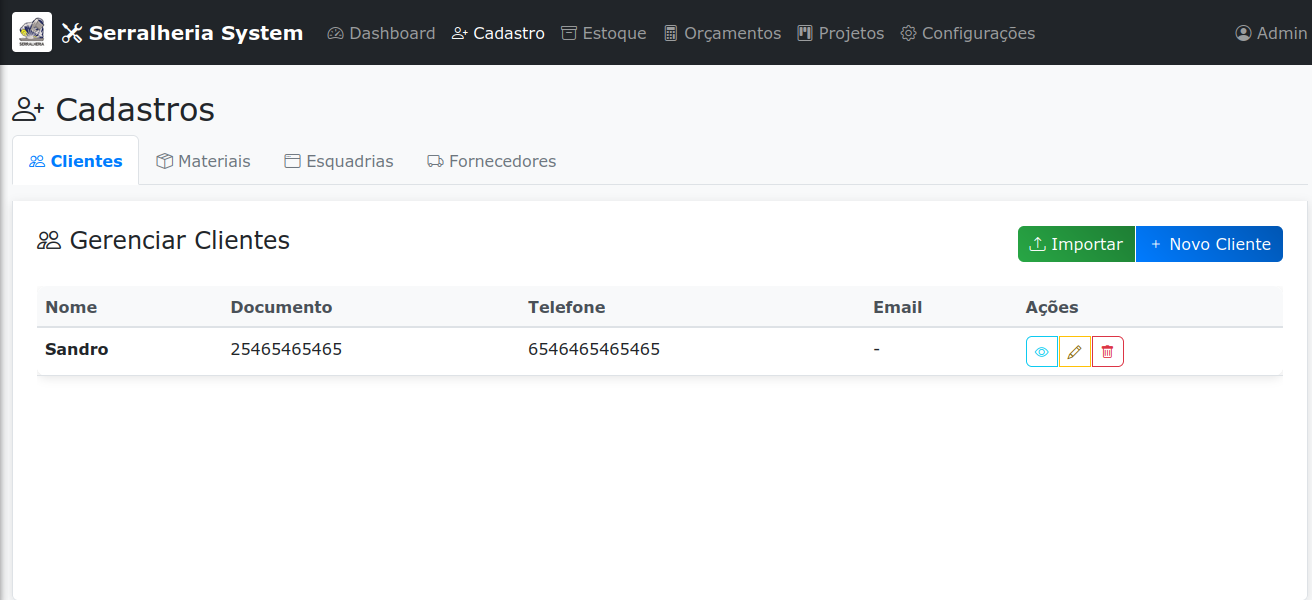Click the Sandro client name
This screenshot has height=600, width=1312.
(77, 349)
